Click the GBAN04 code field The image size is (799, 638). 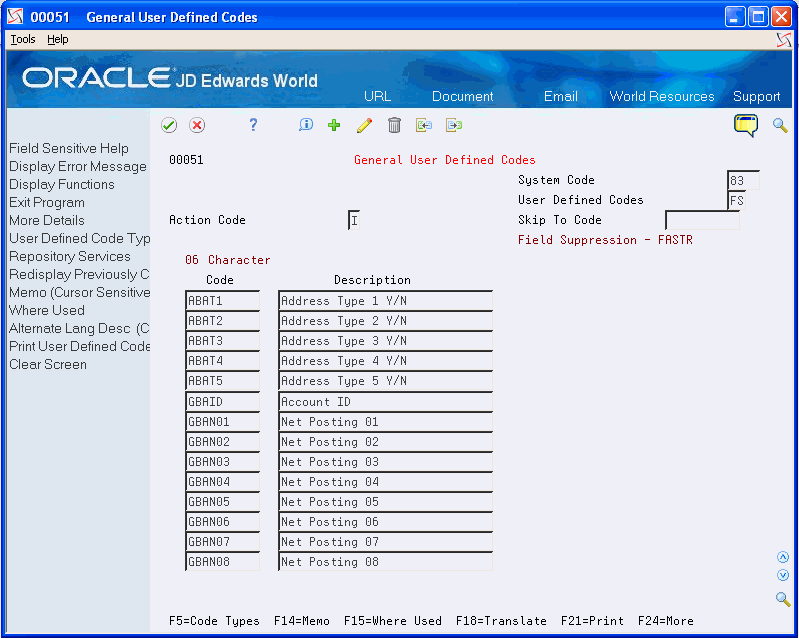pos(223,482)
